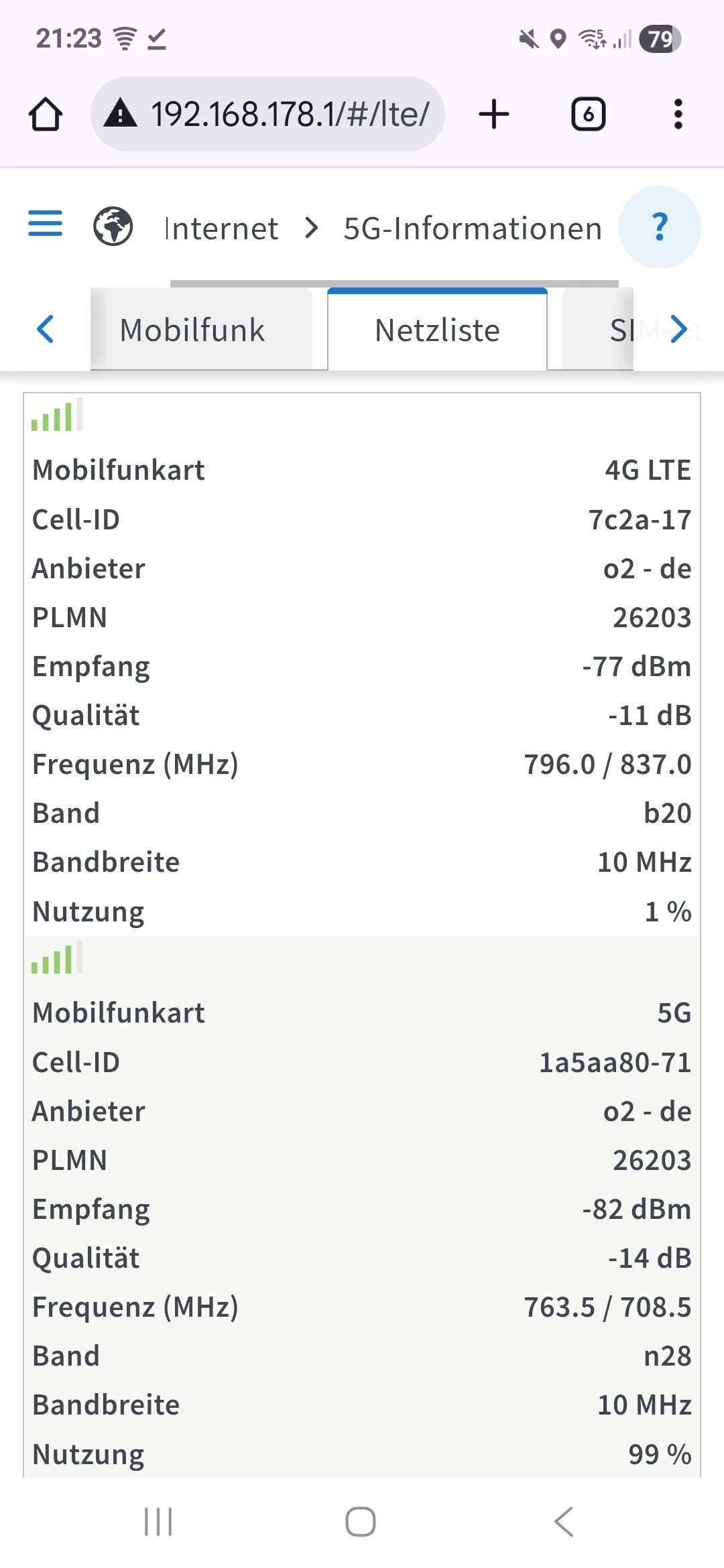Click the Internet breadcrumb link

(x=221, y=228)
